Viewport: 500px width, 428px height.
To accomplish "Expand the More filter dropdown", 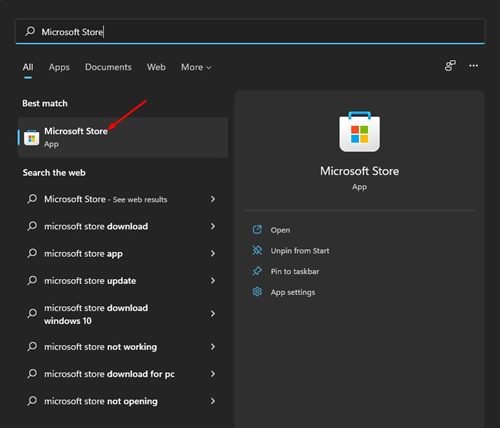I will coord(196,67).
